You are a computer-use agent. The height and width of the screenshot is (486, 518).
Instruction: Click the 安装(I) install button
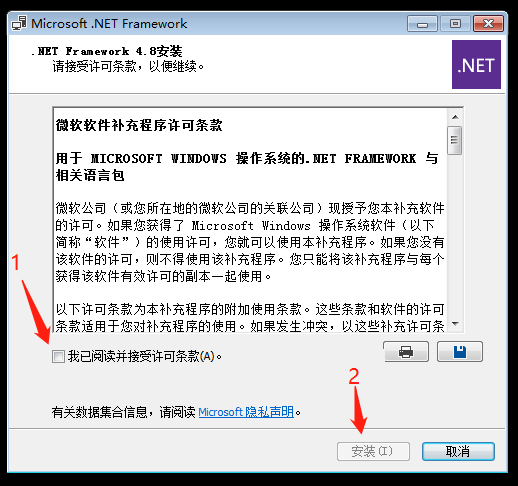tap(373, 452)
